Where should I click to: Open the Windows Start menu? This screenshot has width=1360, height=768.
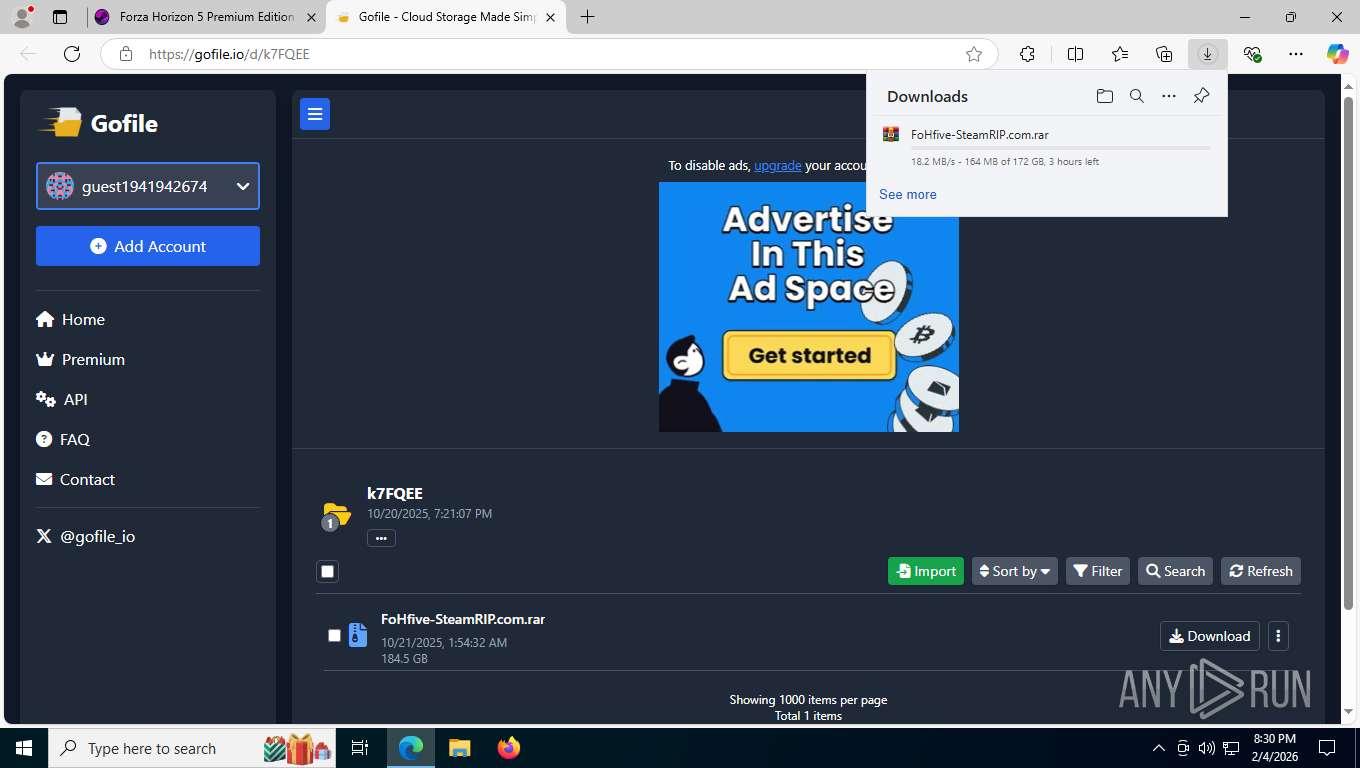pyautogui.click(x=24, y=748)
